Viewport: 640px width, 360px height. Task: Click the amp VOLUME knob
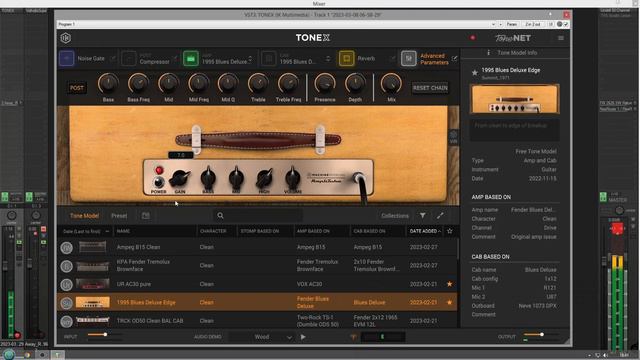292,177
